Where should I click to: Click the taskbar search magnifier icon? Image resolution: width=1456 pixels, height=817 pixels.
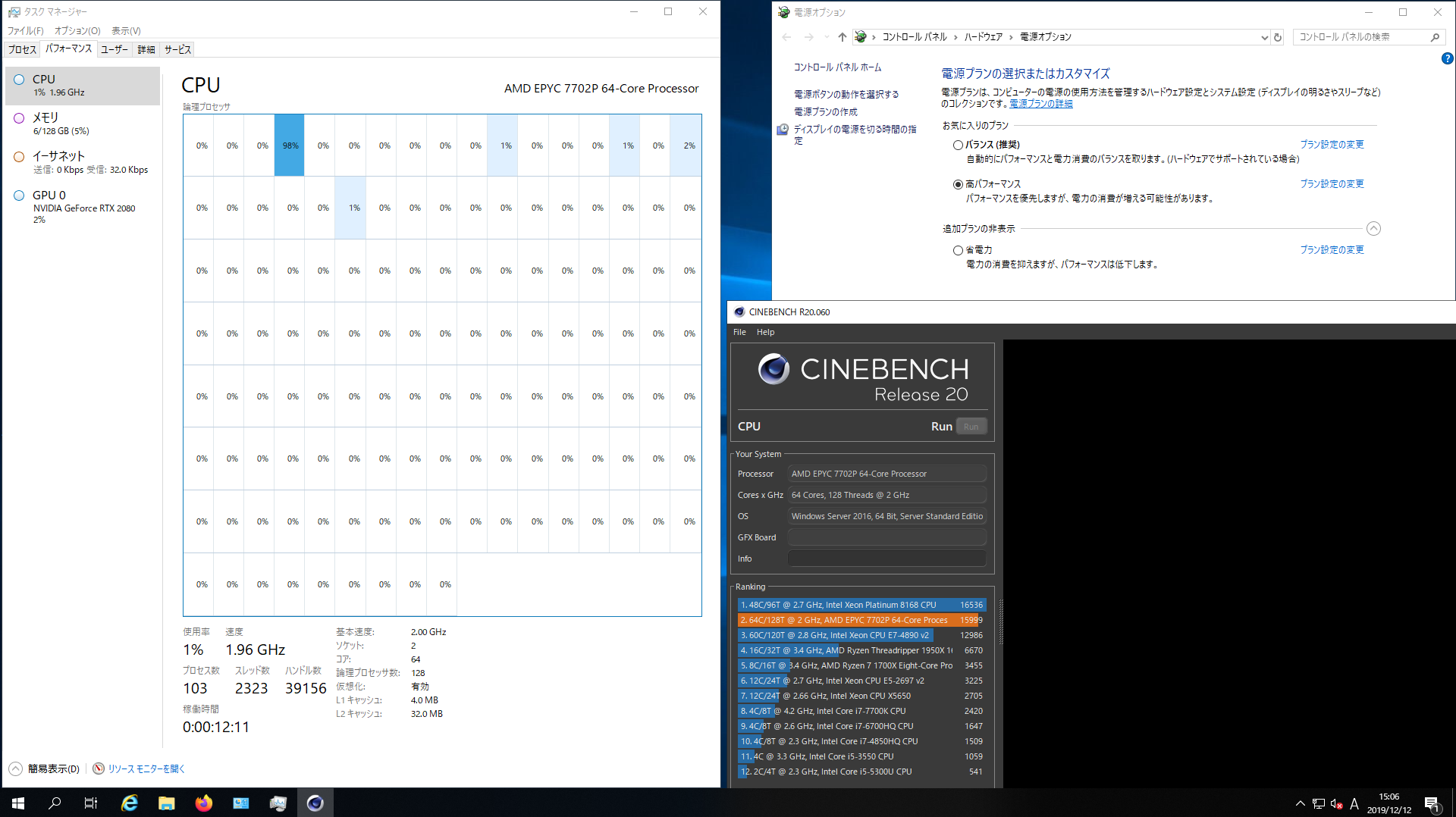(x=55, y=803)
